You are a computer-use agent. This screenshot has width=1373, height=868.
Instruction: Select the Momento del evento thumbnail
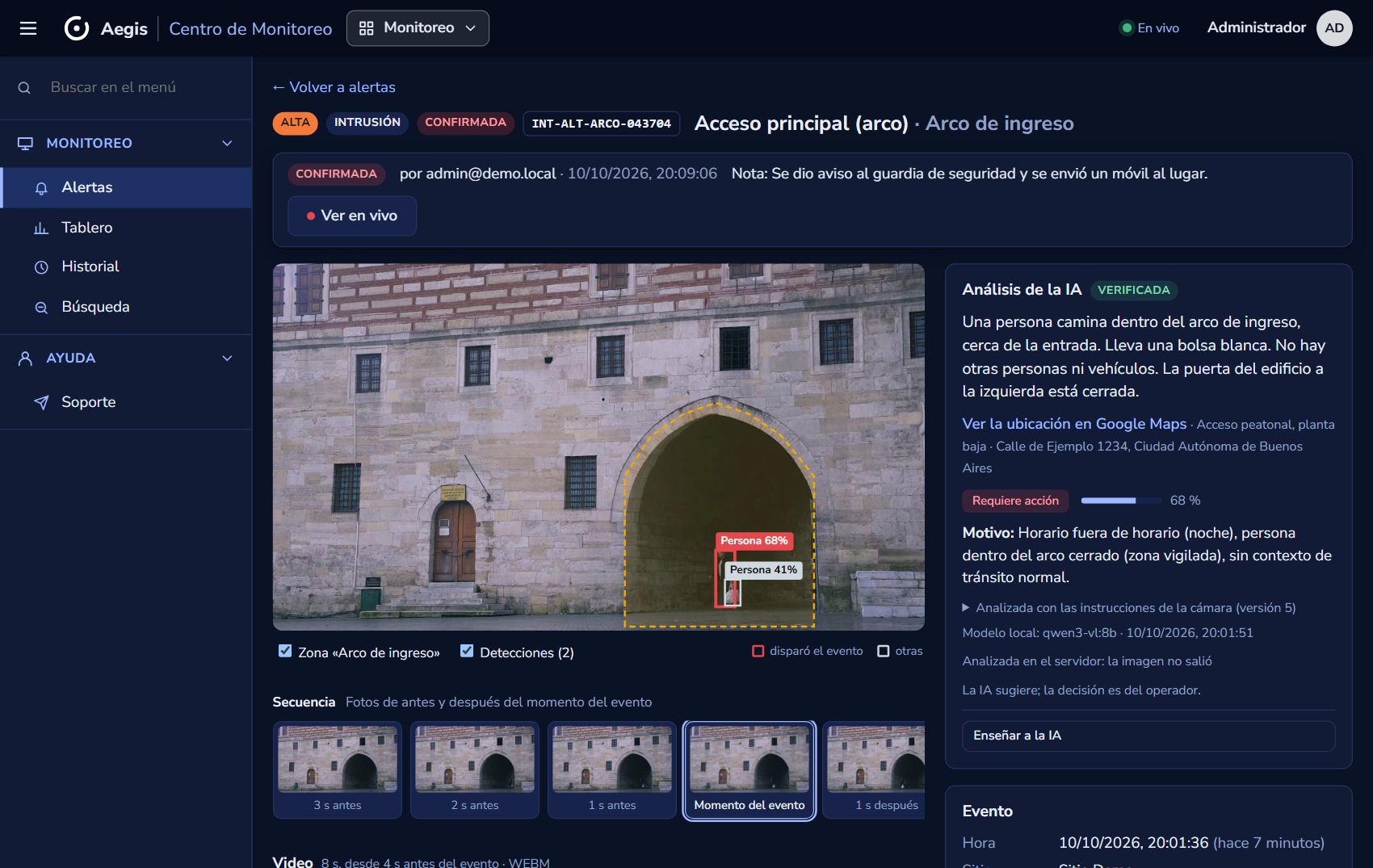coord(749,769)
